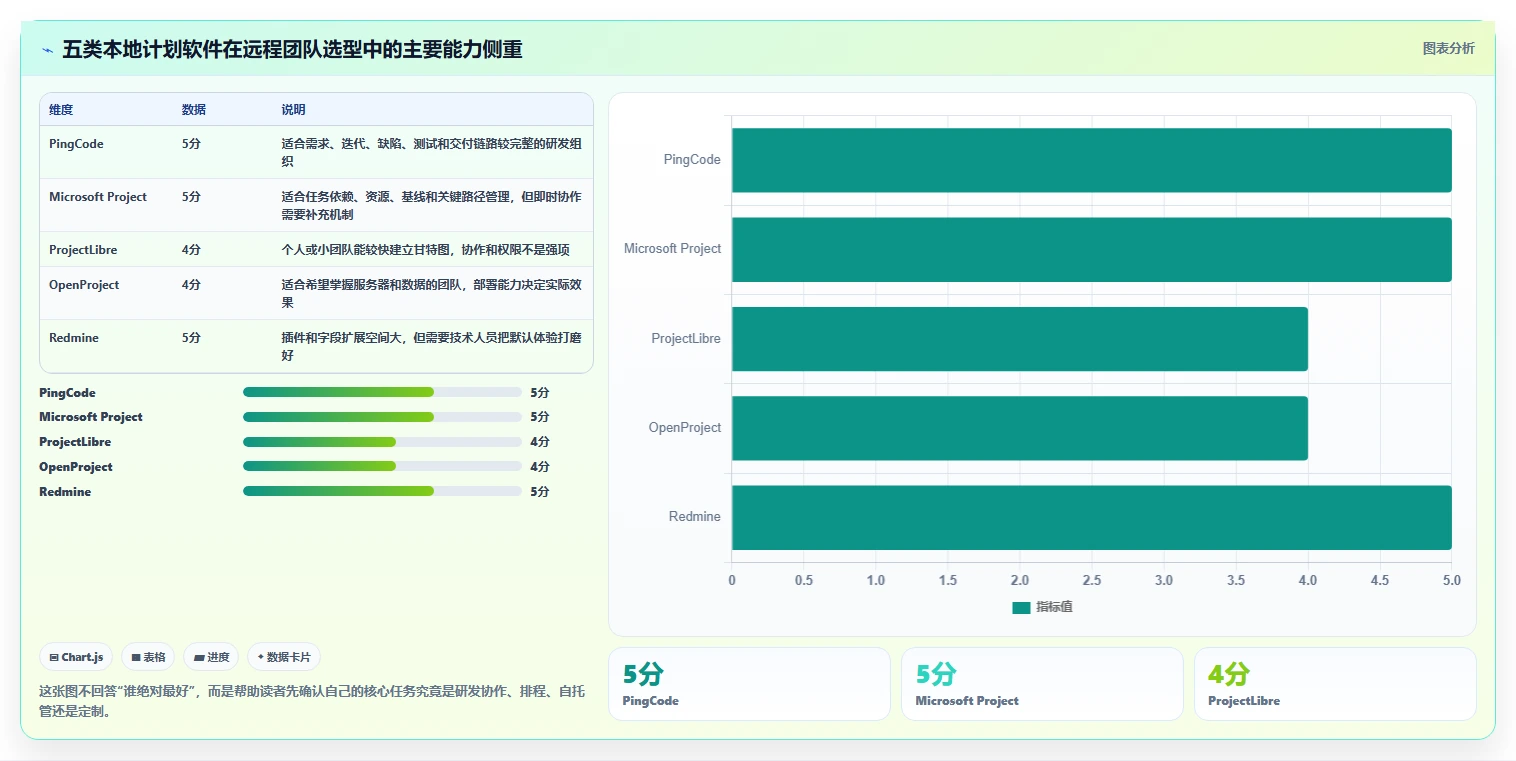This screenshot has width=1516, height=761.
Task: Click description starting 适合需求、迭代、缺陷
Action: (431, 152)
